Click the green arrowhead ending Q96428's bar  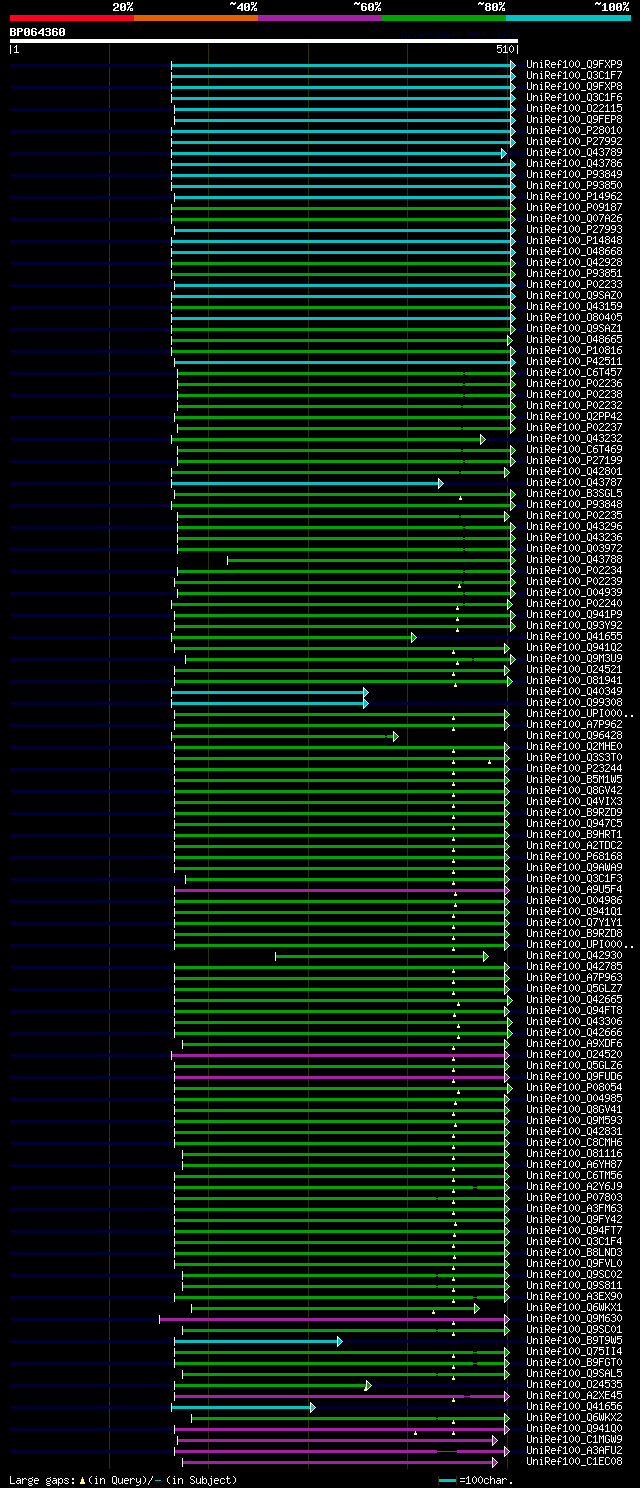pos(395,736)
